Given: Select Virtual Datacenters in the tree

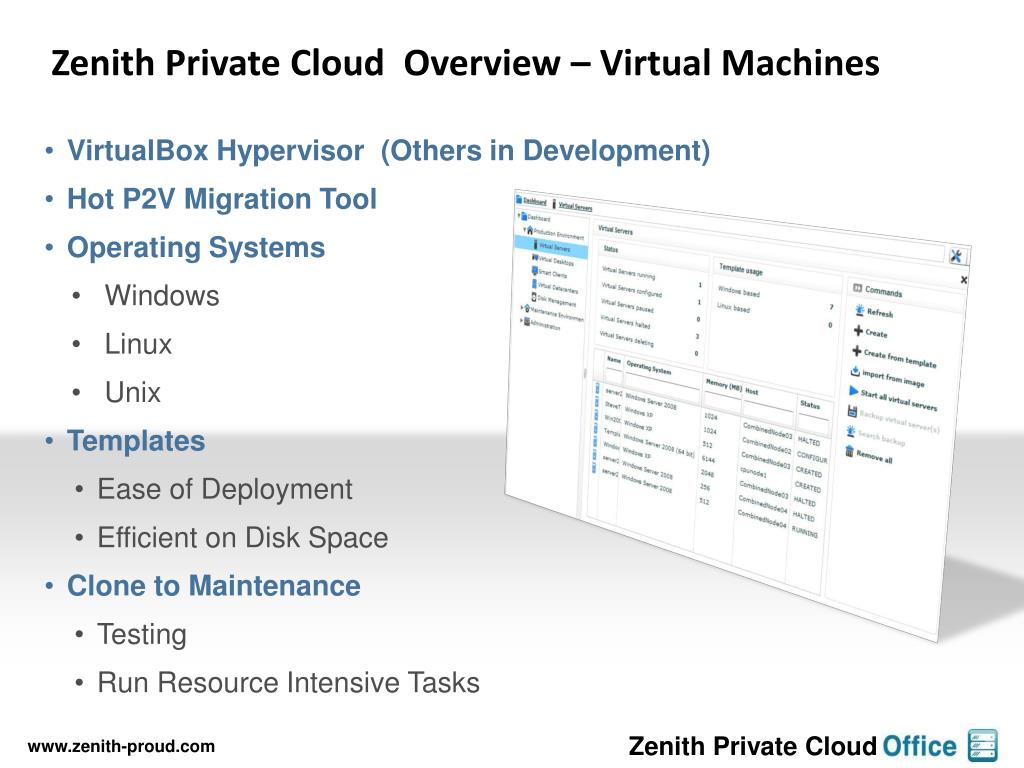Looking at the screenshot, I should 558,288.
